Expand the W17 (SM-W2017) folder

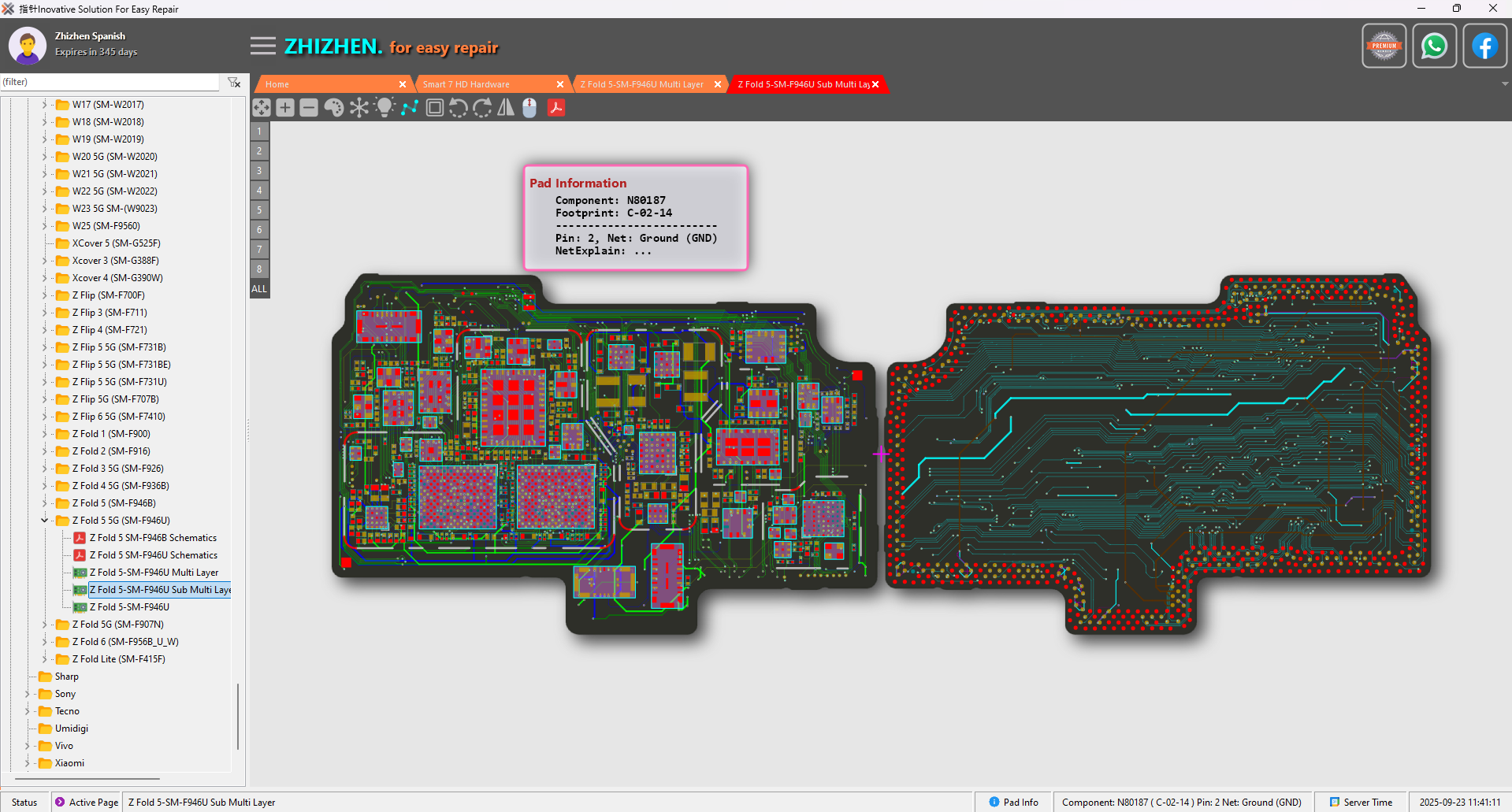(44, 104)
